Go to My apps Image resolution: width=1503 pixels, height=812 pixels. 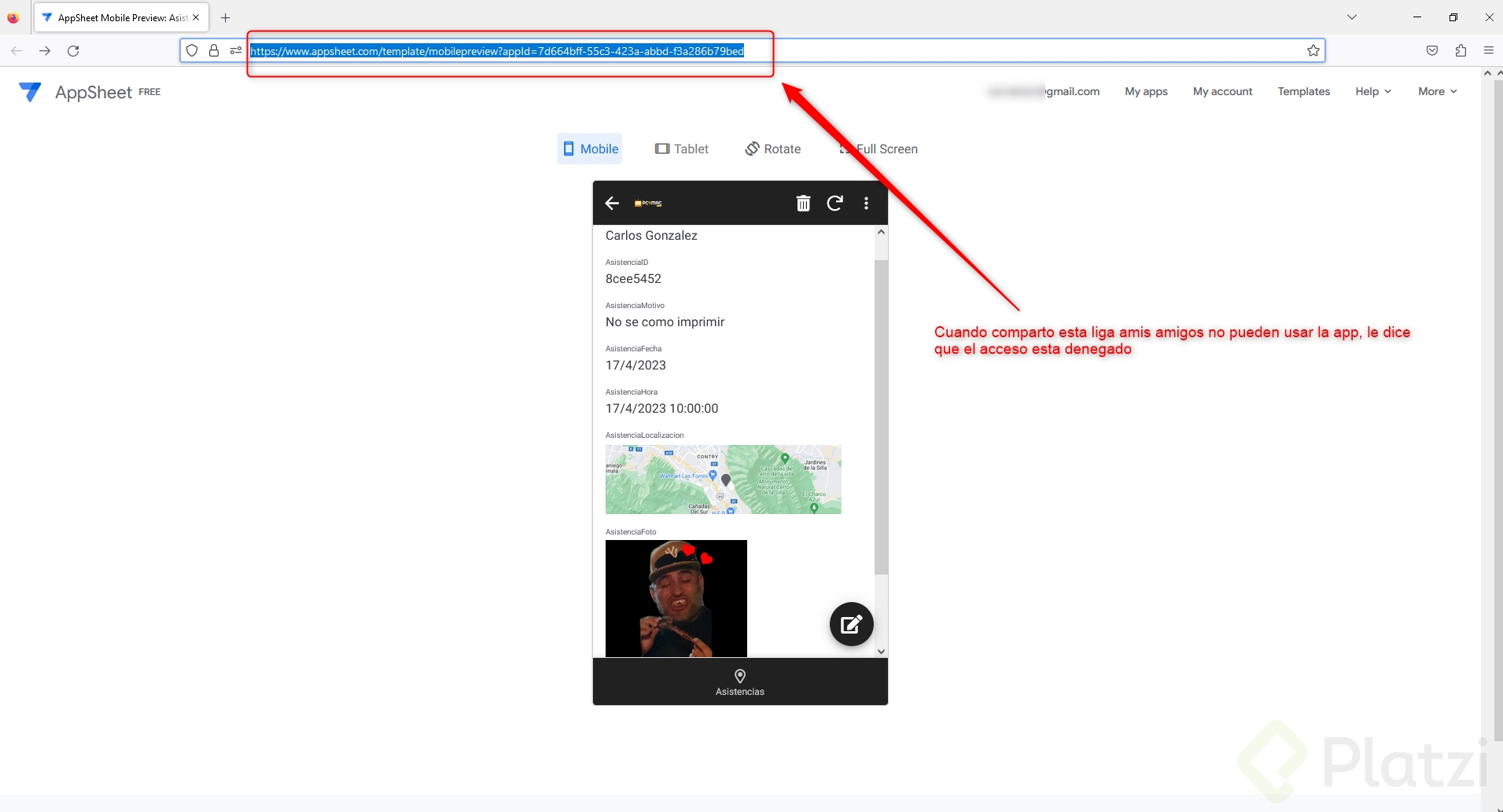click(x=1146, y=92)
